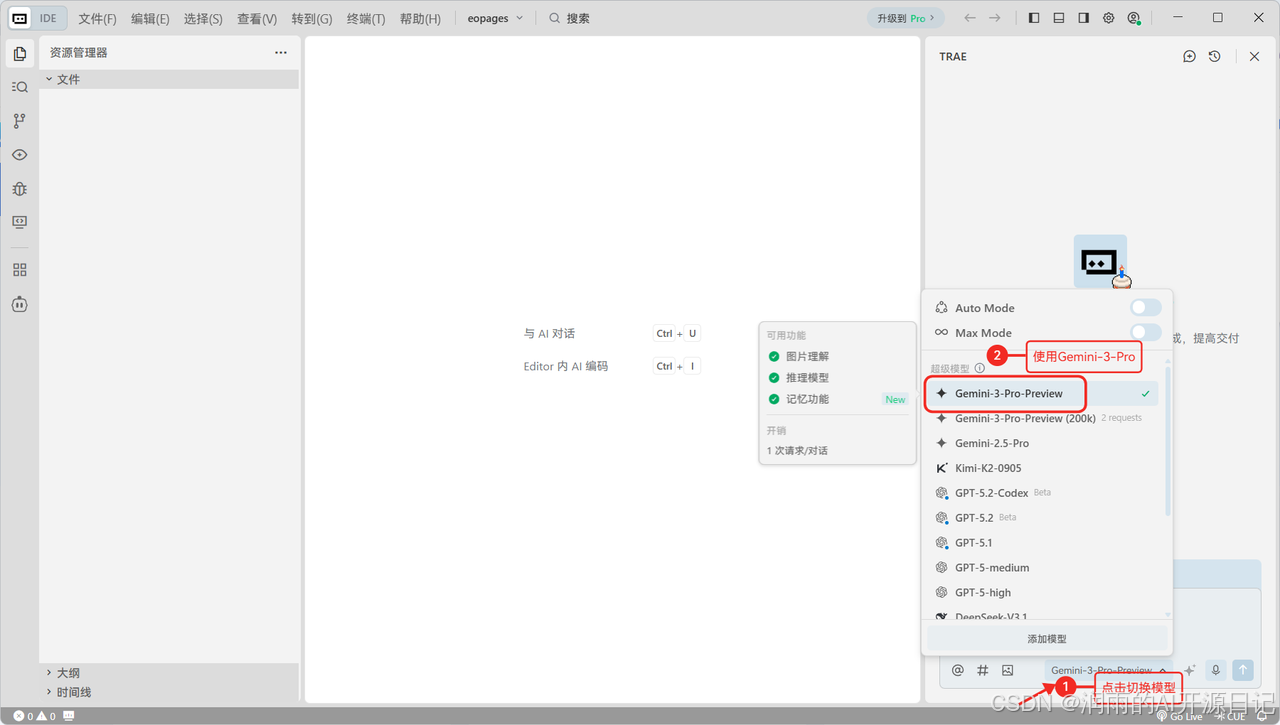Screen dimensions: 1280x725
Task: Open the Gemini-3-Pro-Preview model selector in chat input
Action: tap(1108, 670)
